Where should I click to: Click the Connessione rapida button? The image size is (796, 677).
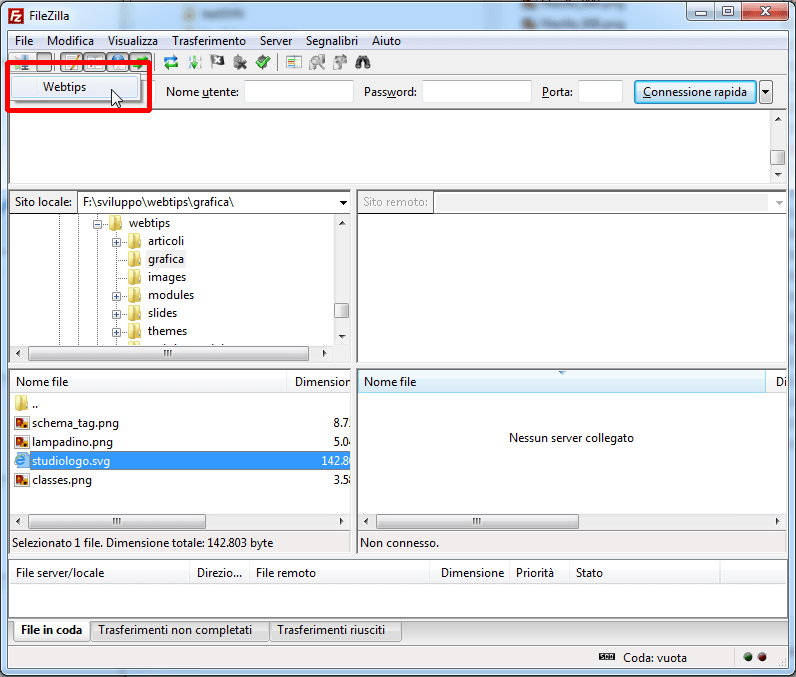click(x=694, y=92)
